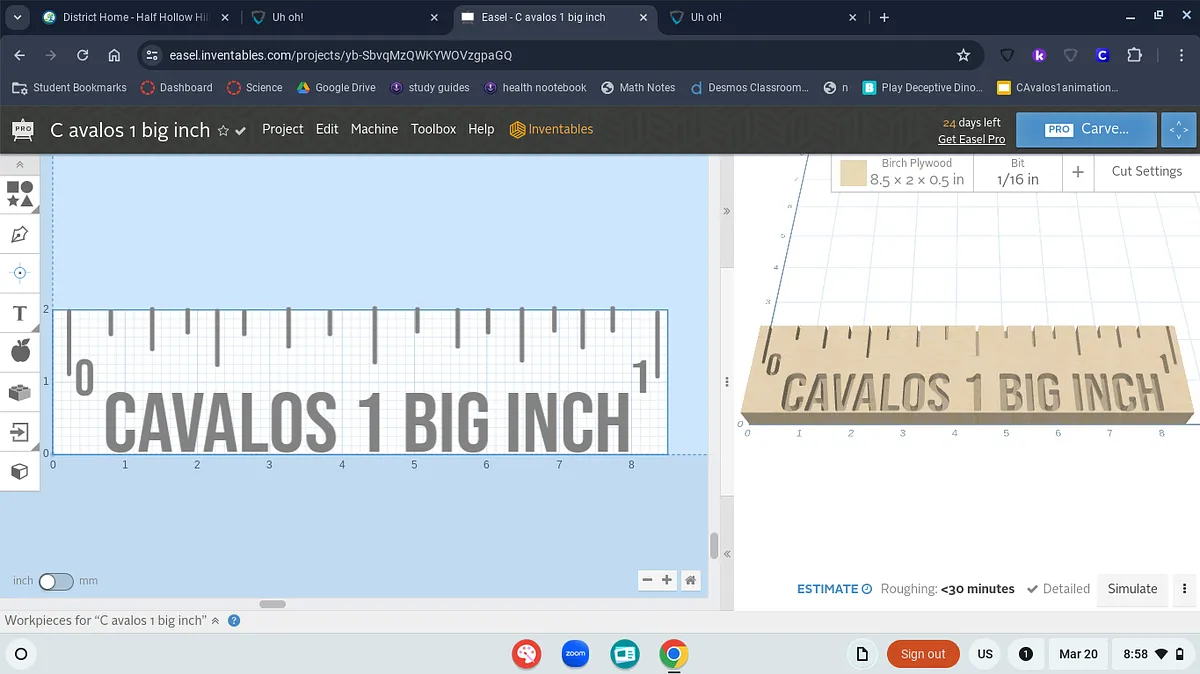Open the Toolbox menu
Screen dimensions: 1200x674
pyautogui.click(x=433, y=129)
